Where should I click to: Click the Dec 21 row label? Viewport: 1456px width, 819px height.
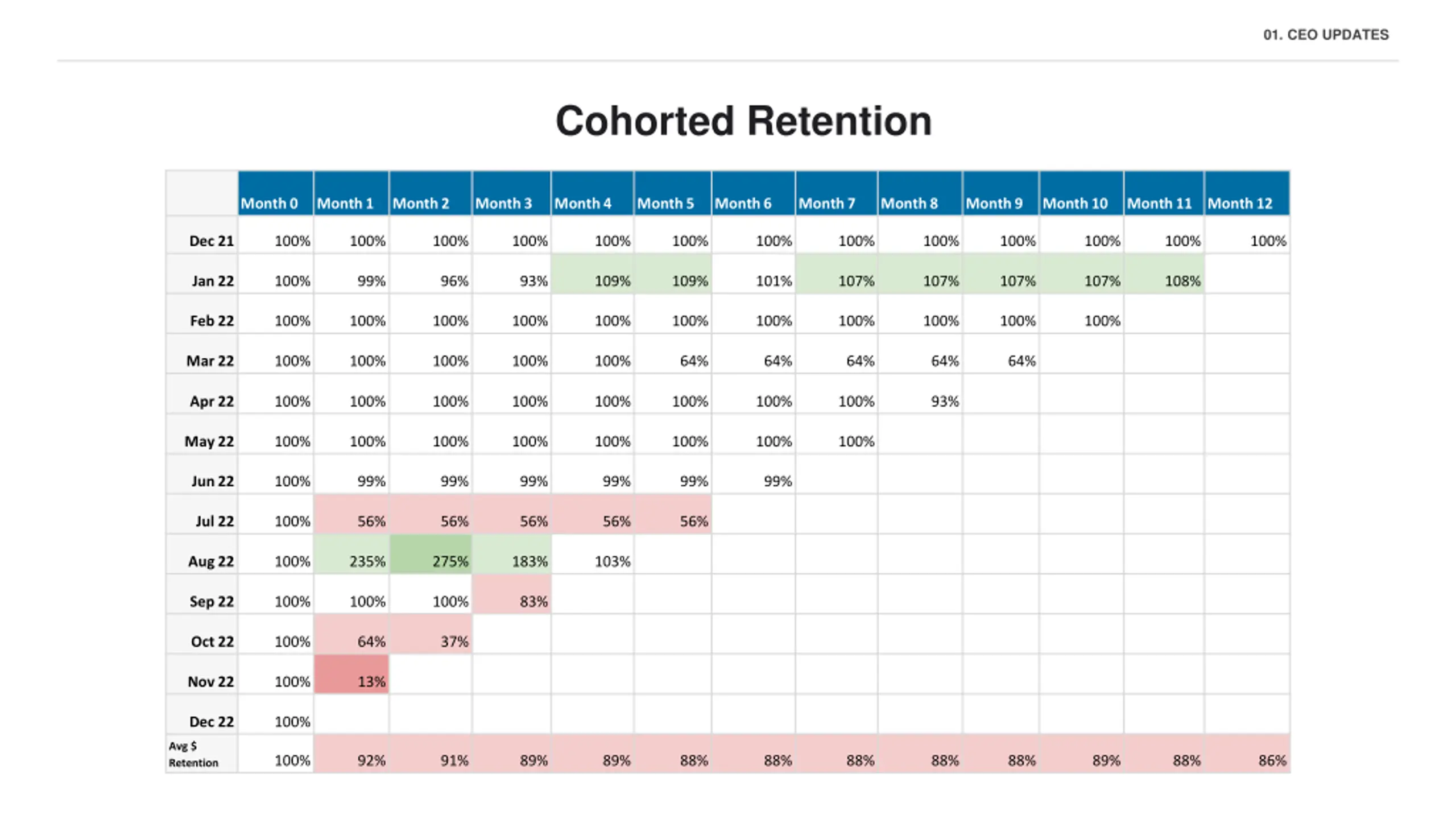(x=211, y=241)
